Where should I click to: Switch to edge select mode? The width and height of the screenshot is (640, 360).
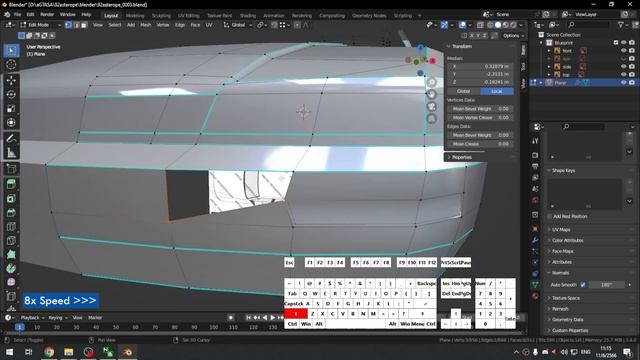pyautogui.click(x=76, y=25)
